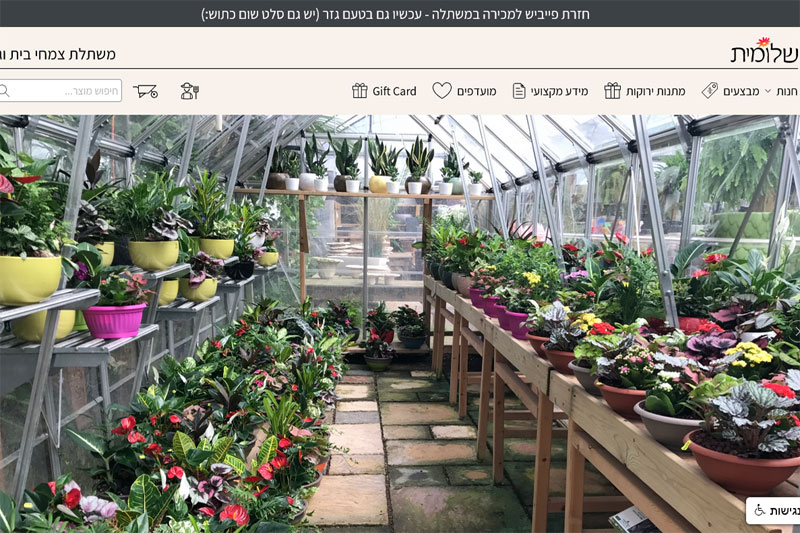Expand the חנות dropdown chevron
800x533 pixels.
point(767,91)
